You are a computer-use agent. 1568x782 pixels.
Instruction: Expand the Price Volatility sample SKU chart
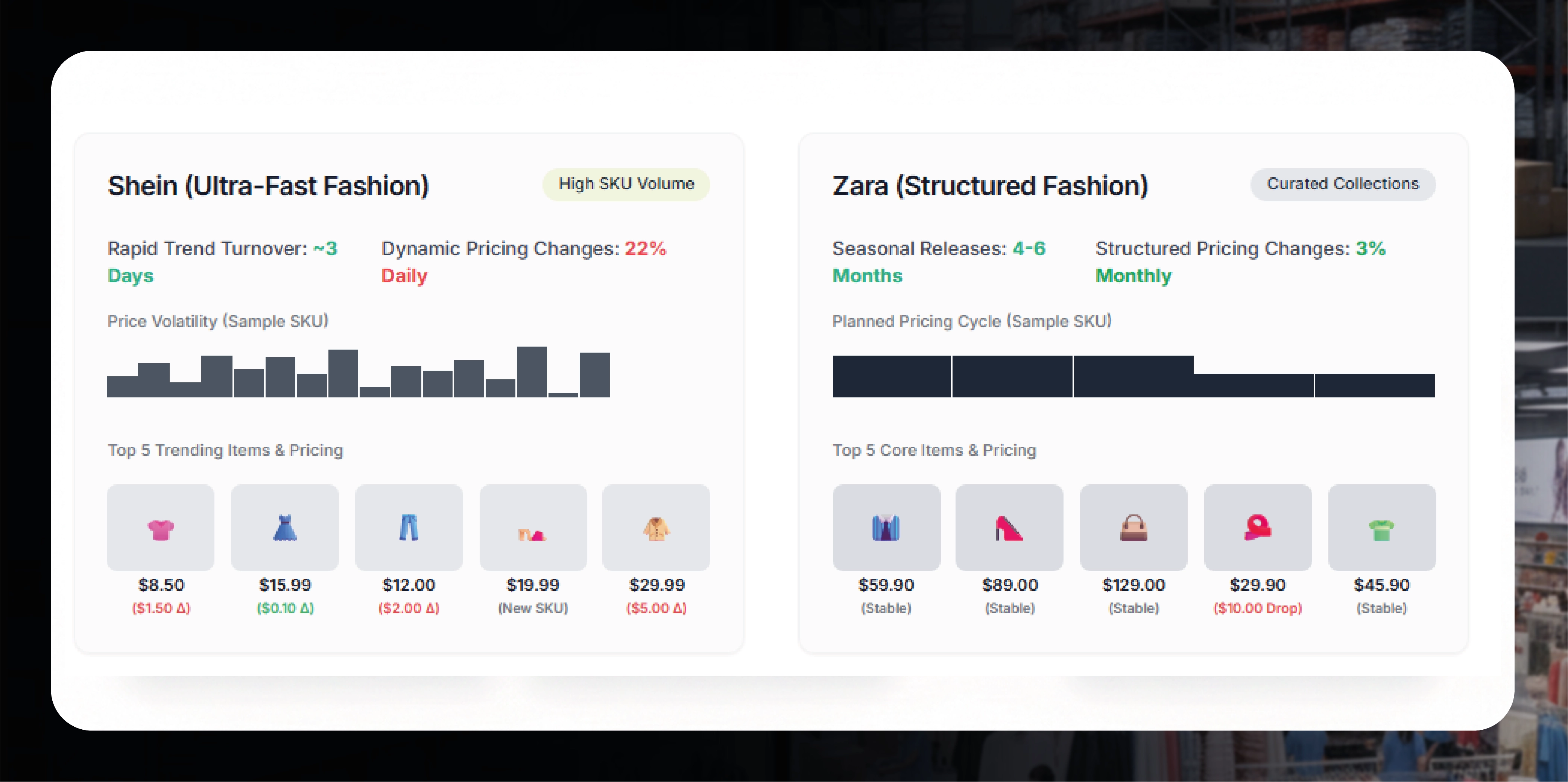359,373
